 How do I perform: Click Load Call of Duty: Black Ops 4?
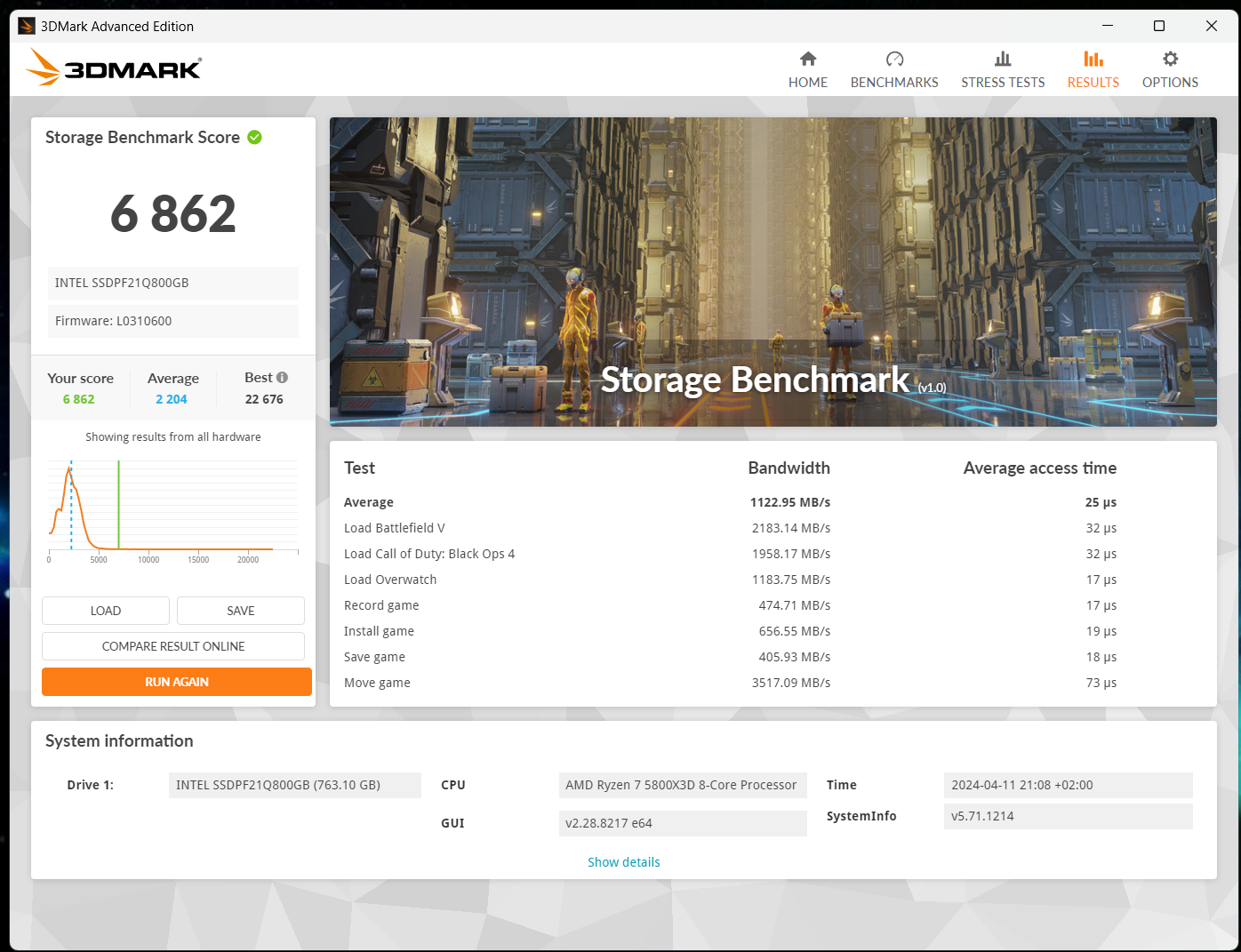(429, 554)
